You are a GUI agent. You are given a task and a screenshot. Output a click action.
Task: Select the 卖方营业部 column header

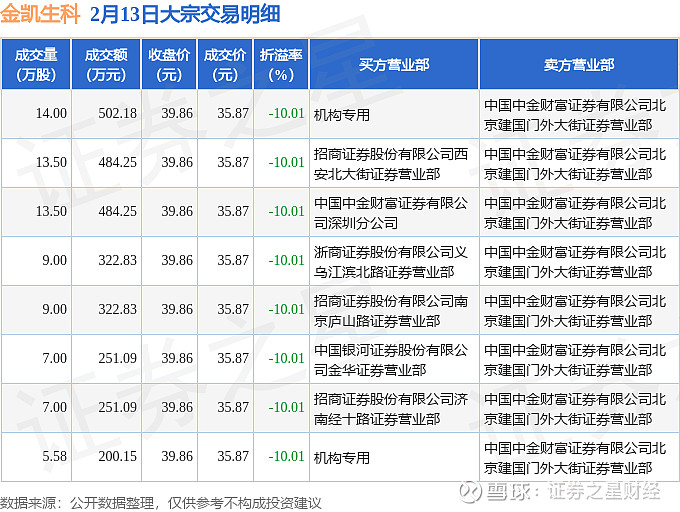tap(579, 65)
